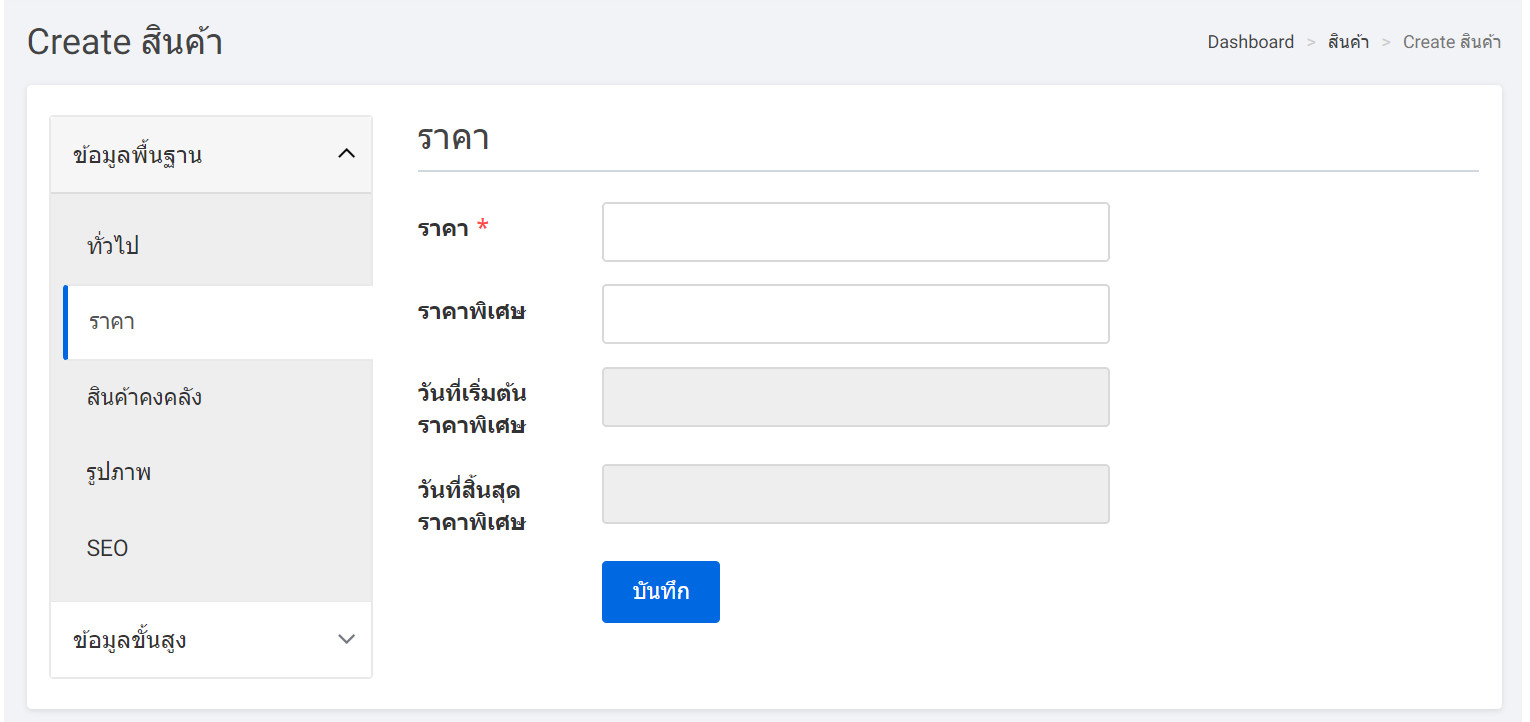Click the ราคาพิเศษ input field
This screenshot has width=1530, height=722.
tap(856, 314)
